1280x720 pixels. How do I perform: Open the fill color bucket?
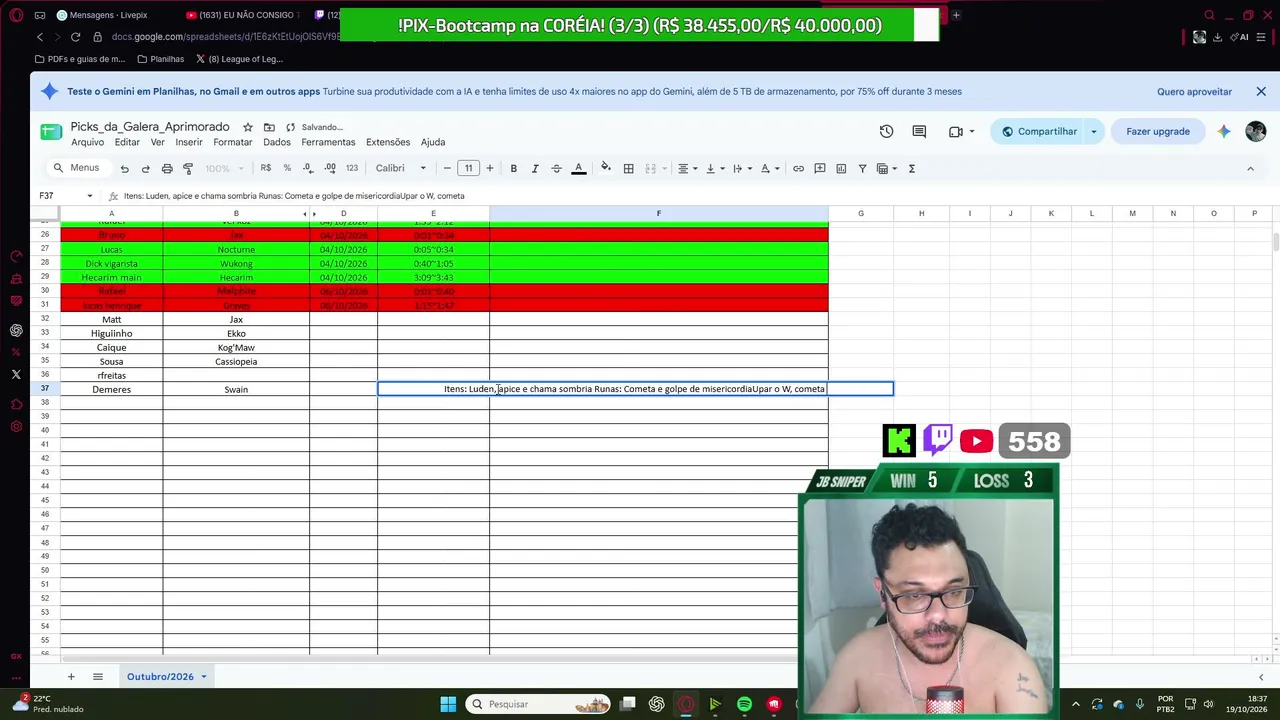pos(605,169)
